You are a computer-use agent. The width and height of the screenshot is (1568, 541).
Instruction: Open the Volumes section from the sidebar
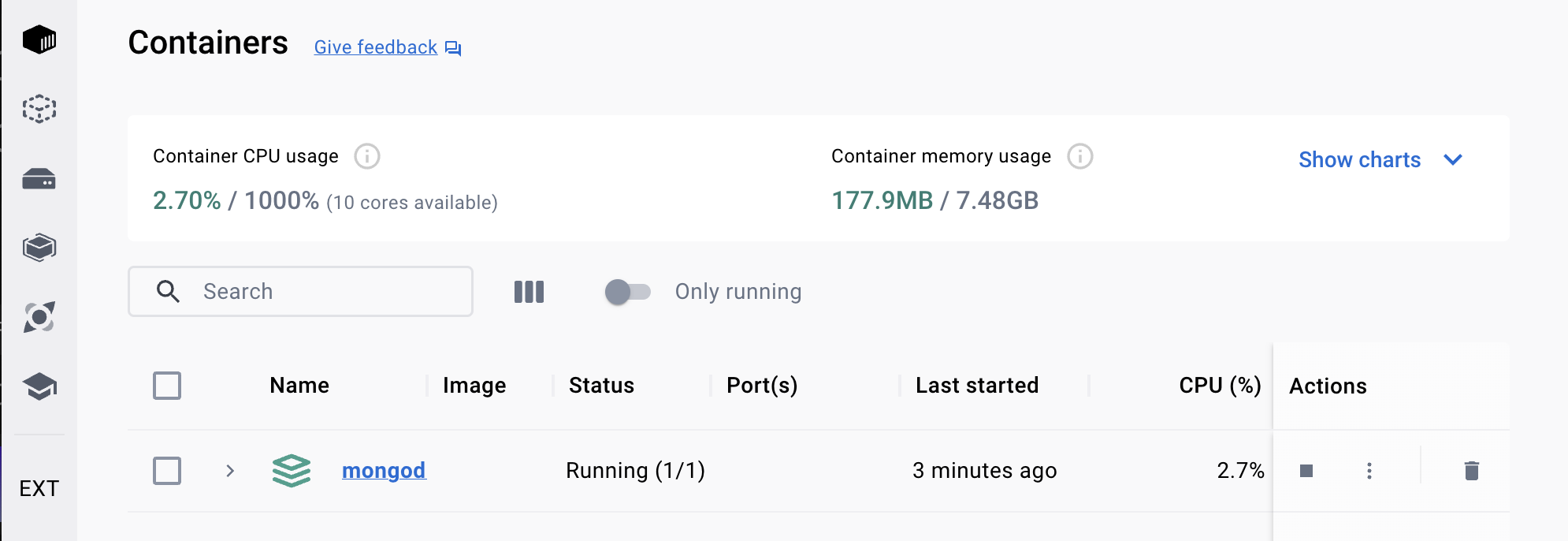click(x=41, y=179)
